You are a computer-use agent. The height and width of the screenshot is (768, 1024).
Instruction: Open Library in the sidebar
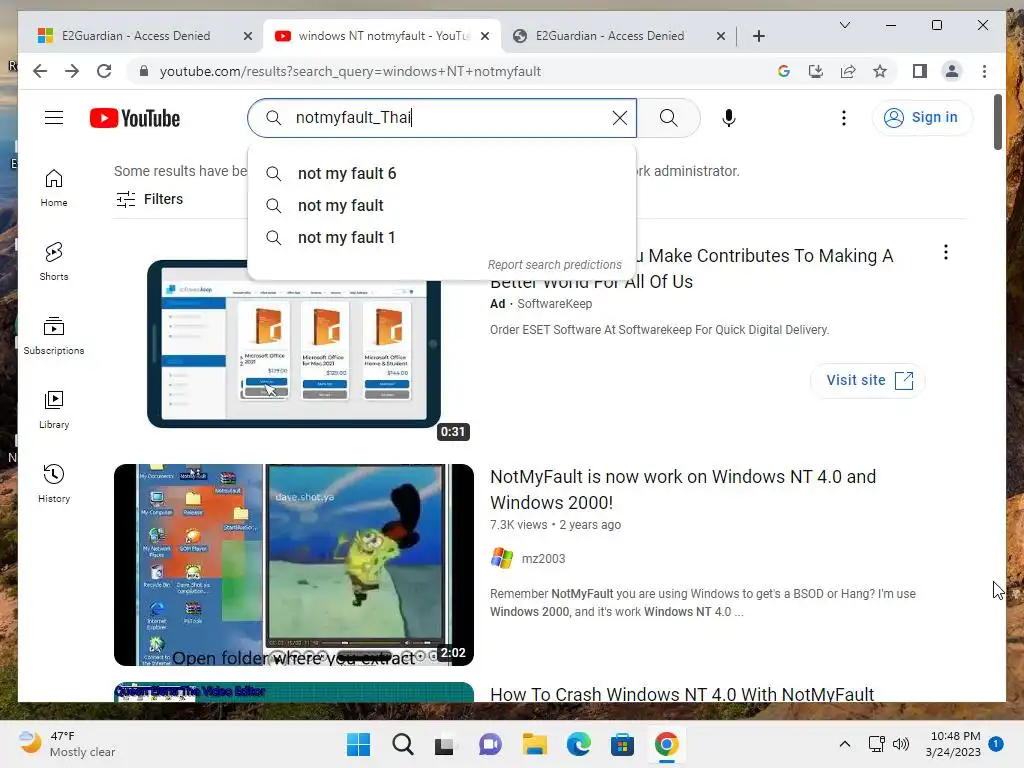pyautogui.click(x=54, y=409)
